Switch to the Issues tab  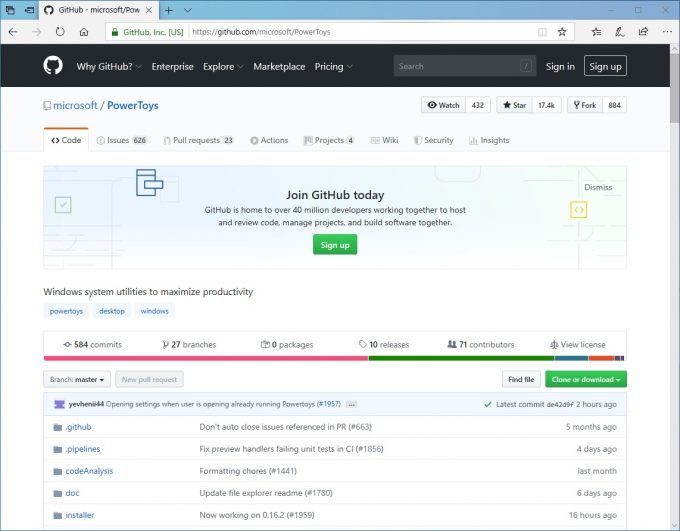pyautogui.click(x=122, y=140)
